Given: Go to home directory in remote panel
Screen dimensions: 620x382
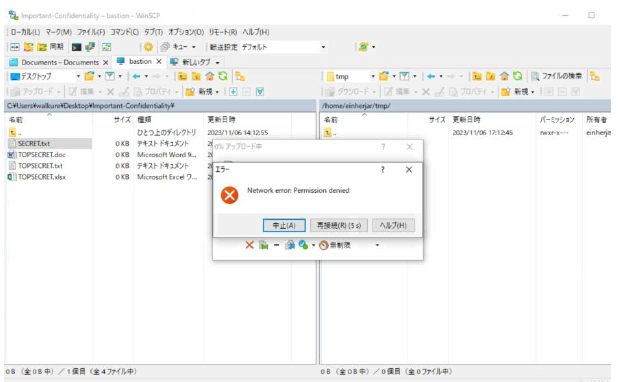Looking at the screenshot, I should click(504, 76).
